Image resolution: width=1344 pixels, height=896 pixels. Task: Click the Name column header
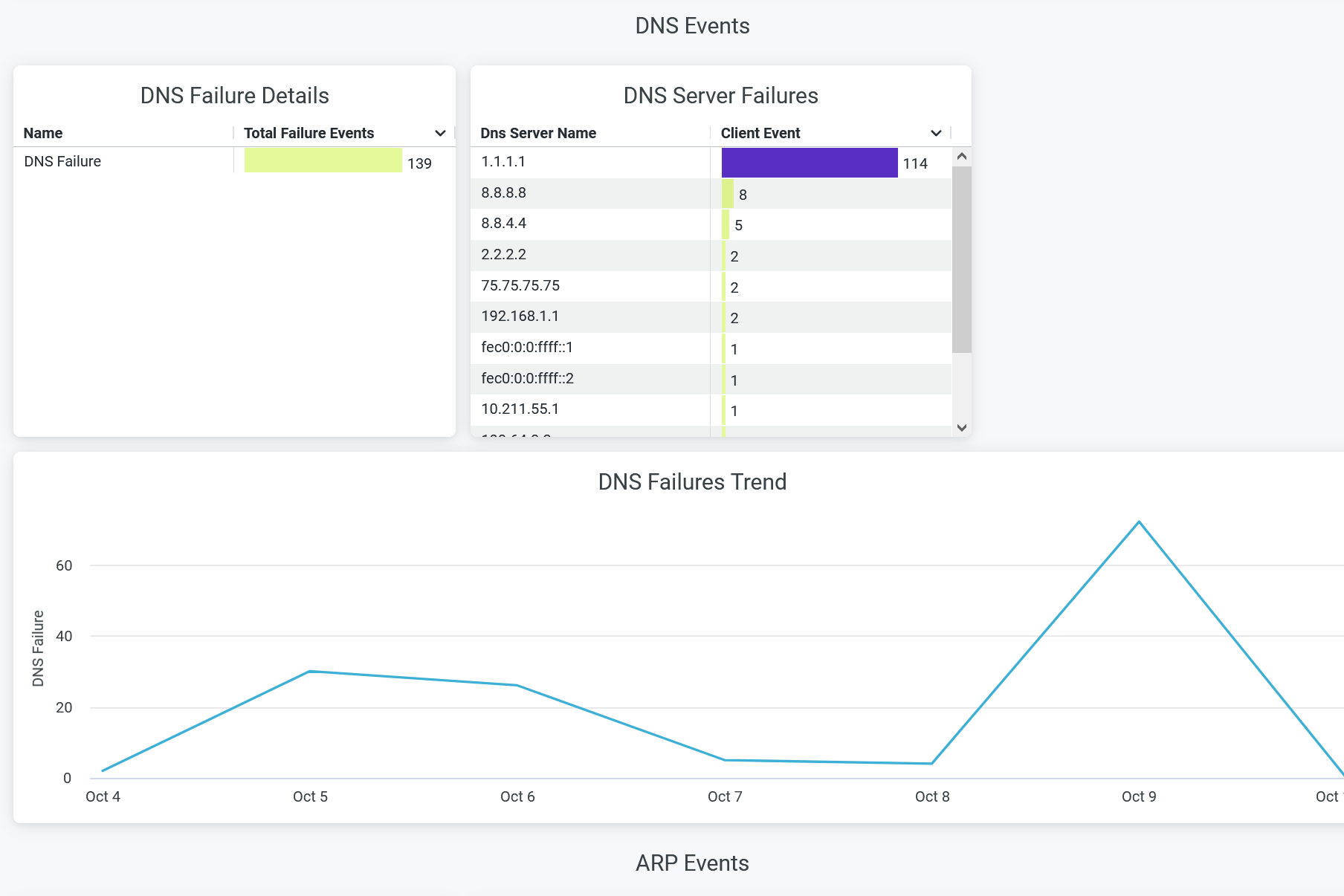tap(43, 133)
